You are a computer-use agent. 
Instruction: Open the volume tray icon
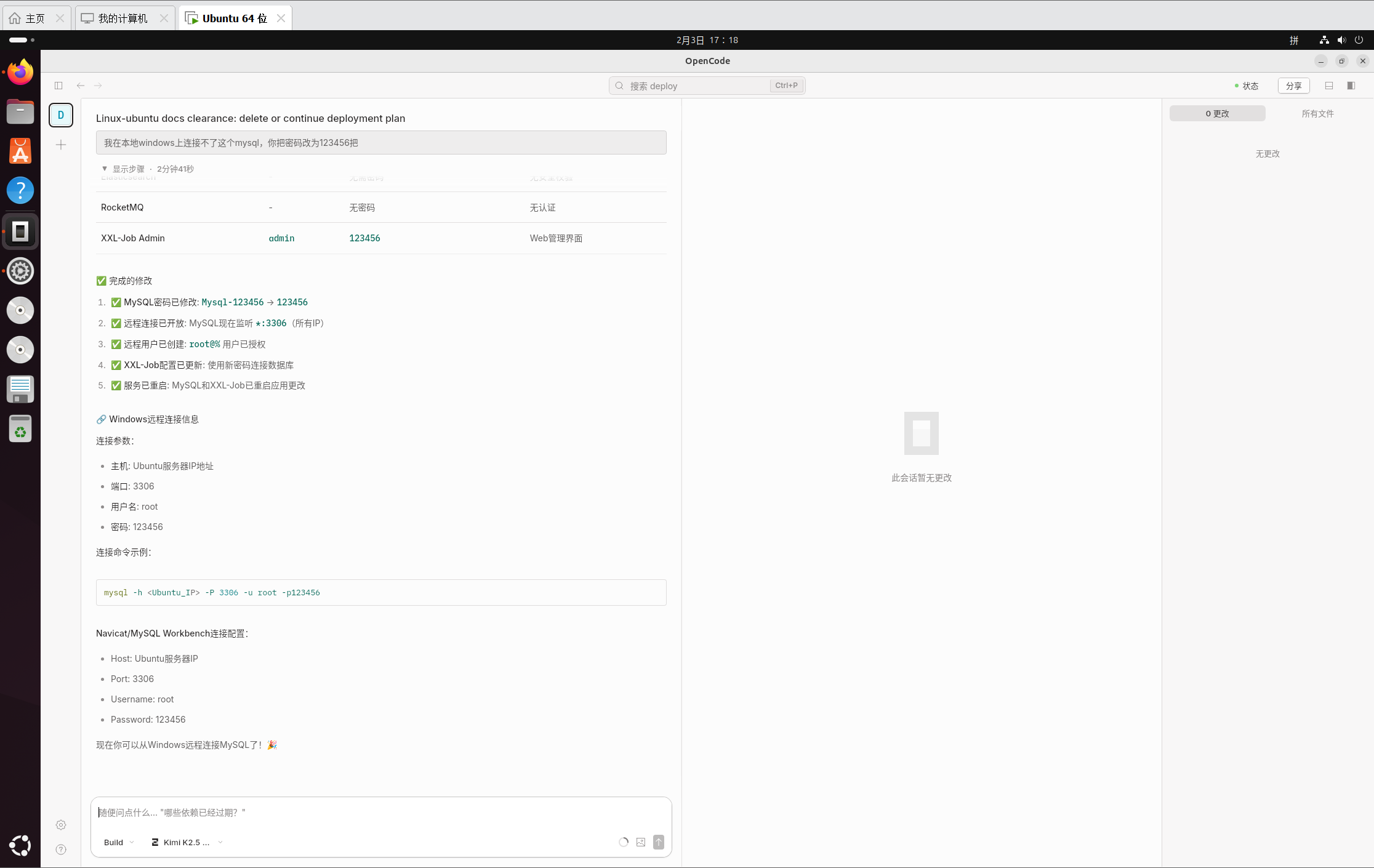tap(1341, 40)
